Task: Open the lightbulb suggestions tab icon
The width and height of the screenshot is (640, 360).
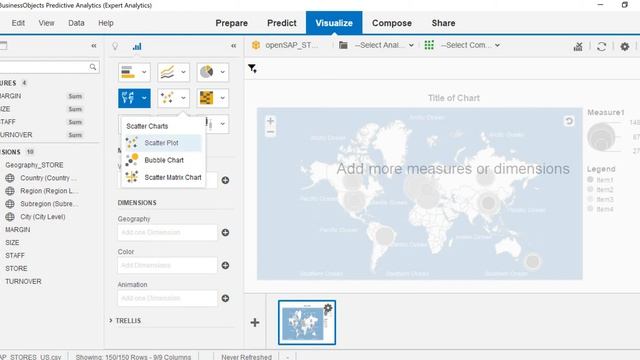Action: click(x=115, y=46)
